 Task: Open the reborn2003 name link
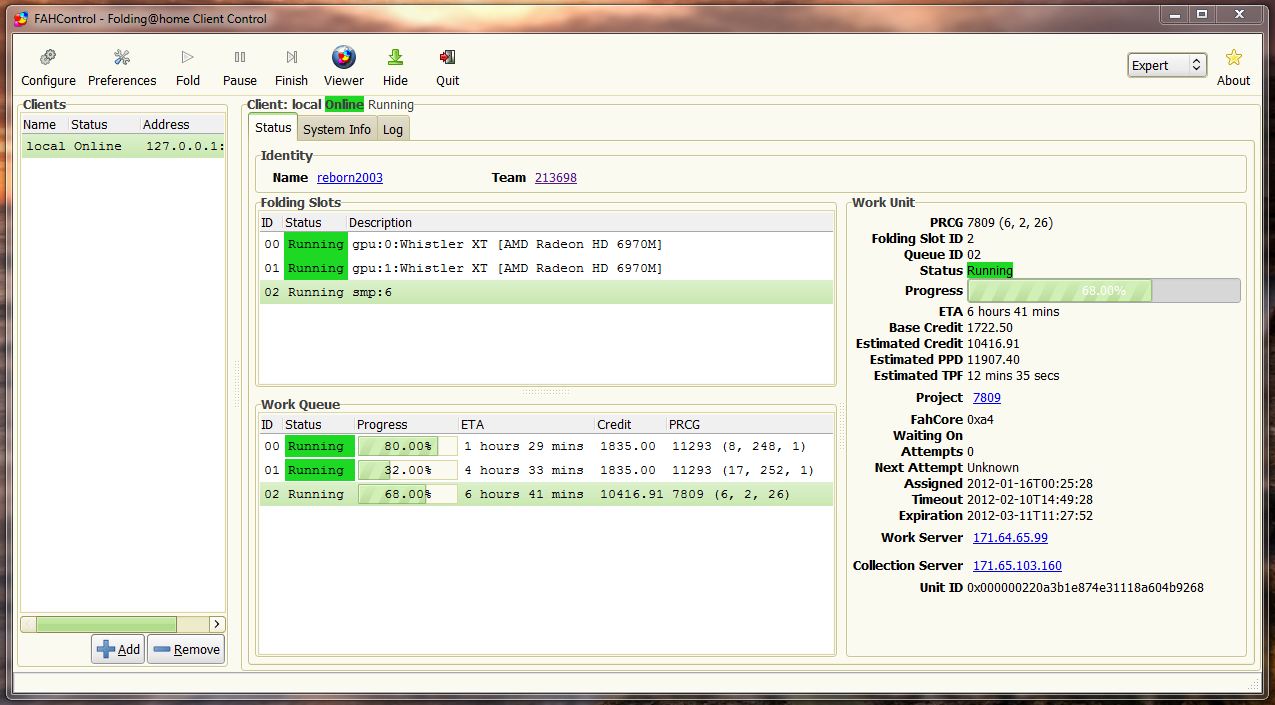(350, 177)
